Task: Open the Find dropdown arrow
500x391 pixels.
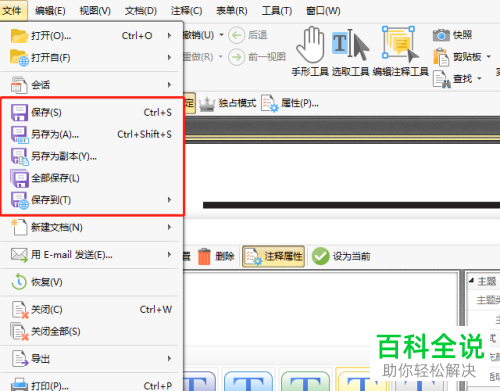Action: pos(479,79)
